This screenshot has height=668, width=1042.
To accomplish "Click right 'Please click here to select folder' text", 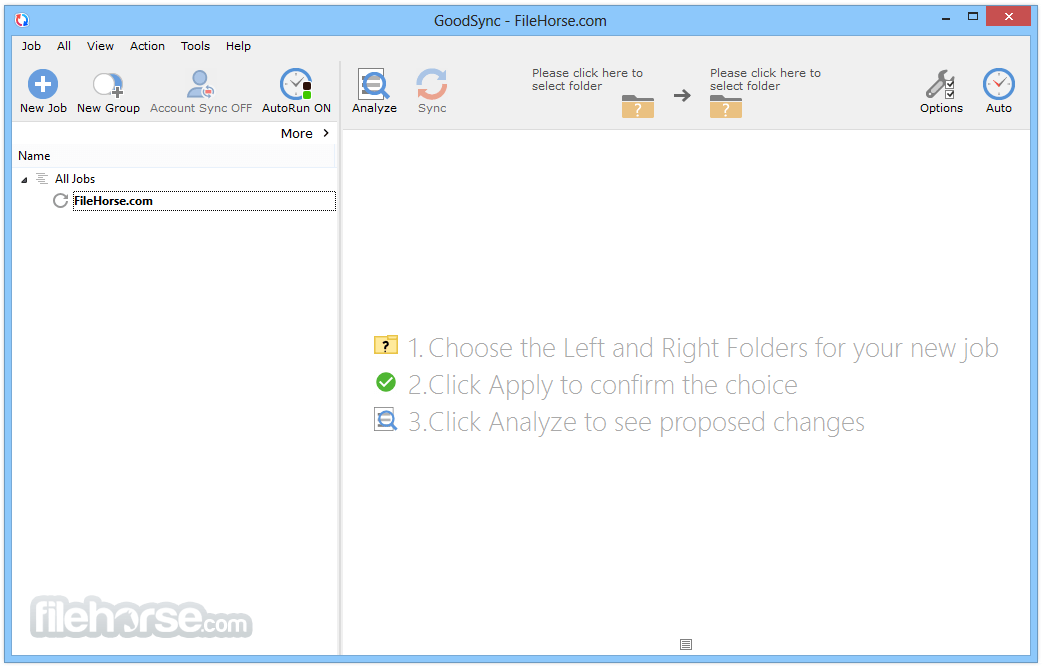I will tap(765, 79).
